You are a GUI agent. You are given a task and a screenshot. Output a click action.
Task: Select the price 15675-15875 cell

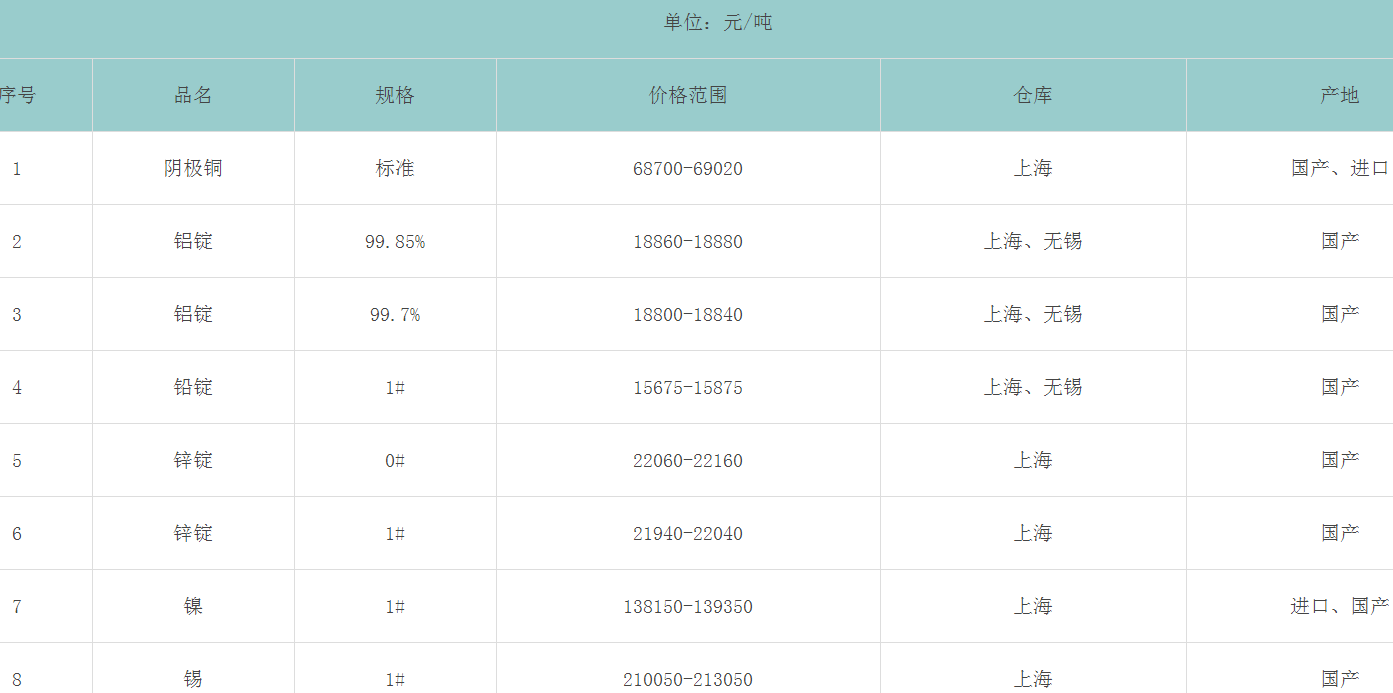[688, 388]
